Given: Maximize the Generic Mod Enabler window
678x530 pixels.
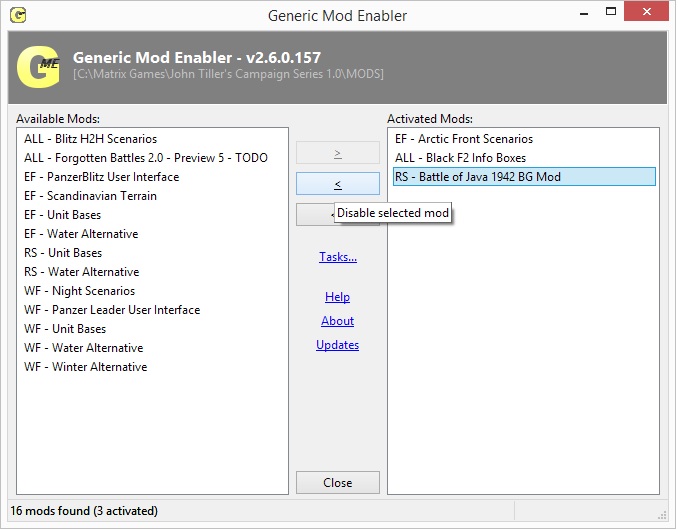Looking at the screenshot, I should tap(611, 12).
